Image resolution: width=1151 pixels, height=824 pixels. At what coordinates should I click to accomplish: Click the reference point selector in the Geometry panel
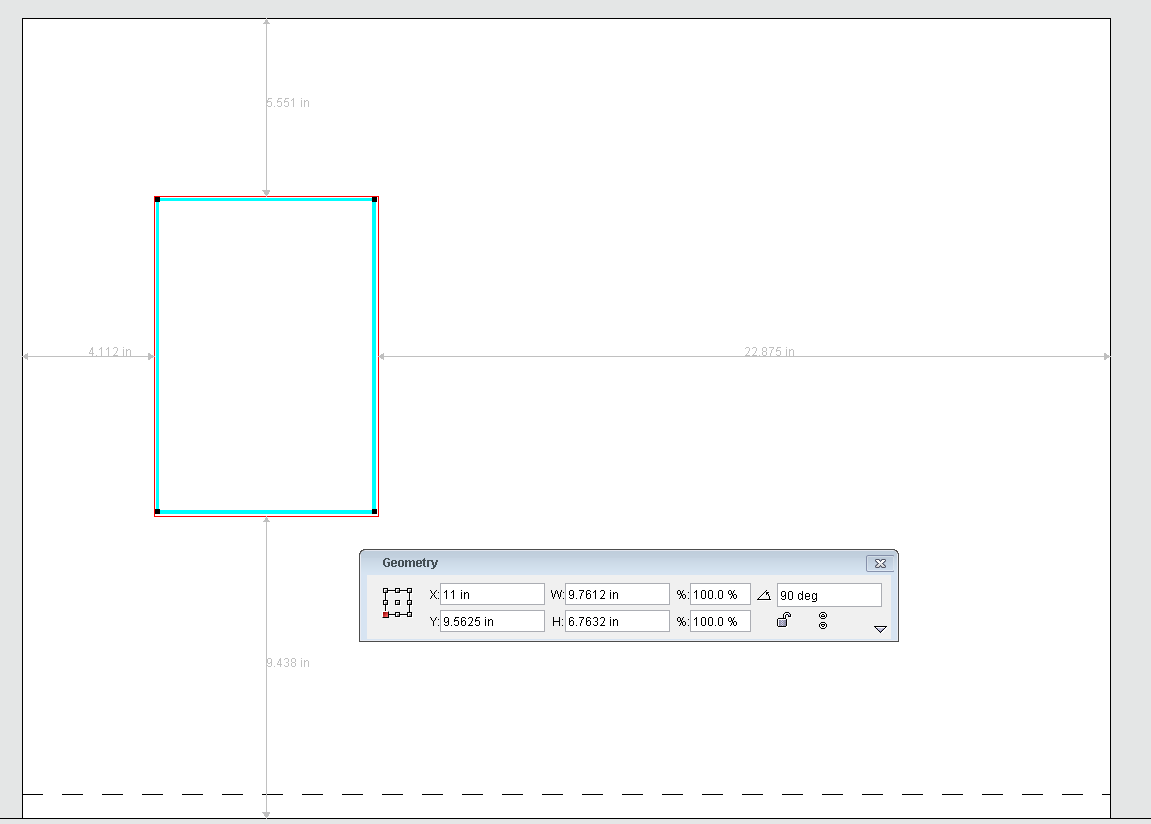[x=397, y=602]
